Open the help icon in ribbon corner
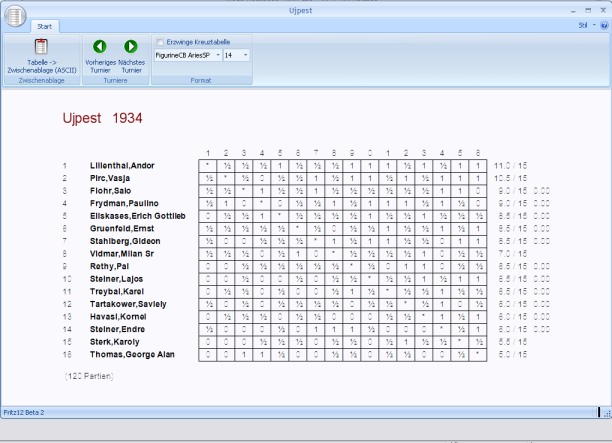612x443 pixels. (604, 24)
